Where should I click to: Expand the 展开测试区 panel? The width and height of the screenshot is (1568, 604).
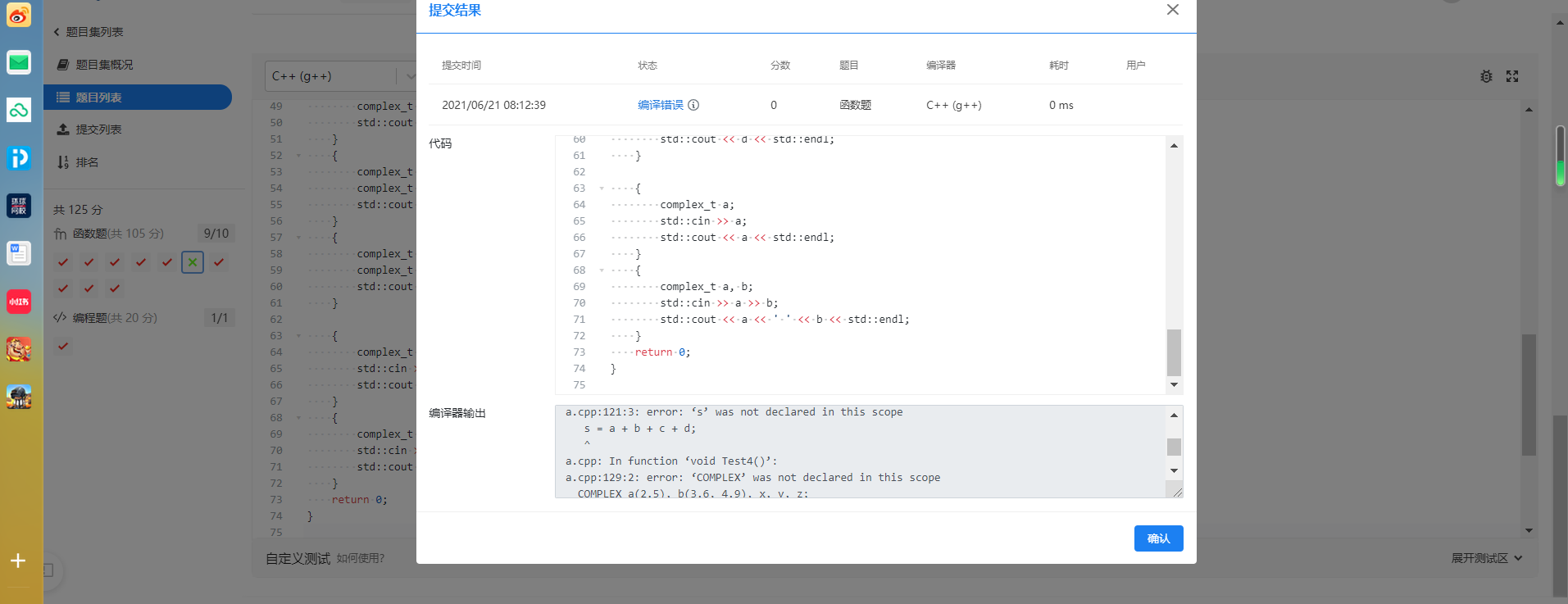click(x=1487, y=558)
